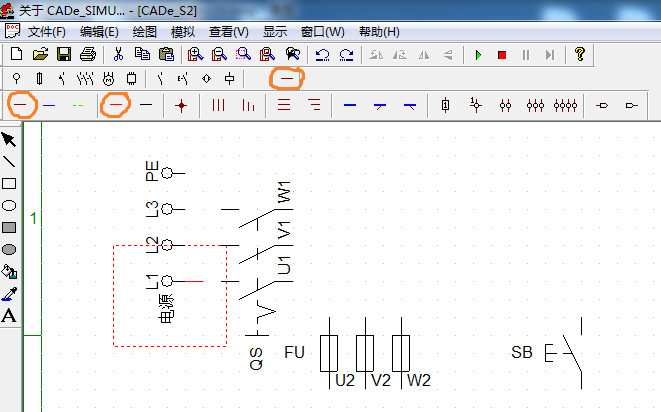The image size is (661, 412).
Task: Open help with the yellow question mark
Action: (580, 54)
